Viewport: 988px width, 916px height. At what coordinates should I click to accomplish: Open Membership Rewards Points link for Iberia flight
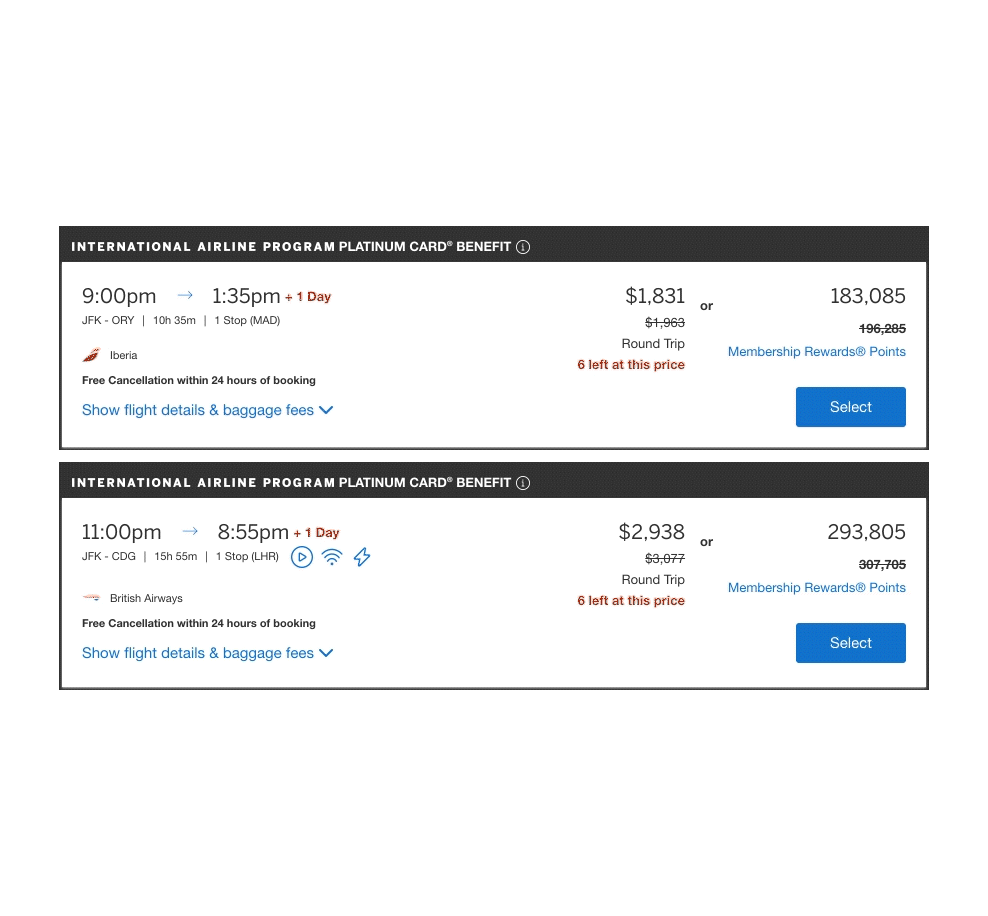tap(816, 351)
